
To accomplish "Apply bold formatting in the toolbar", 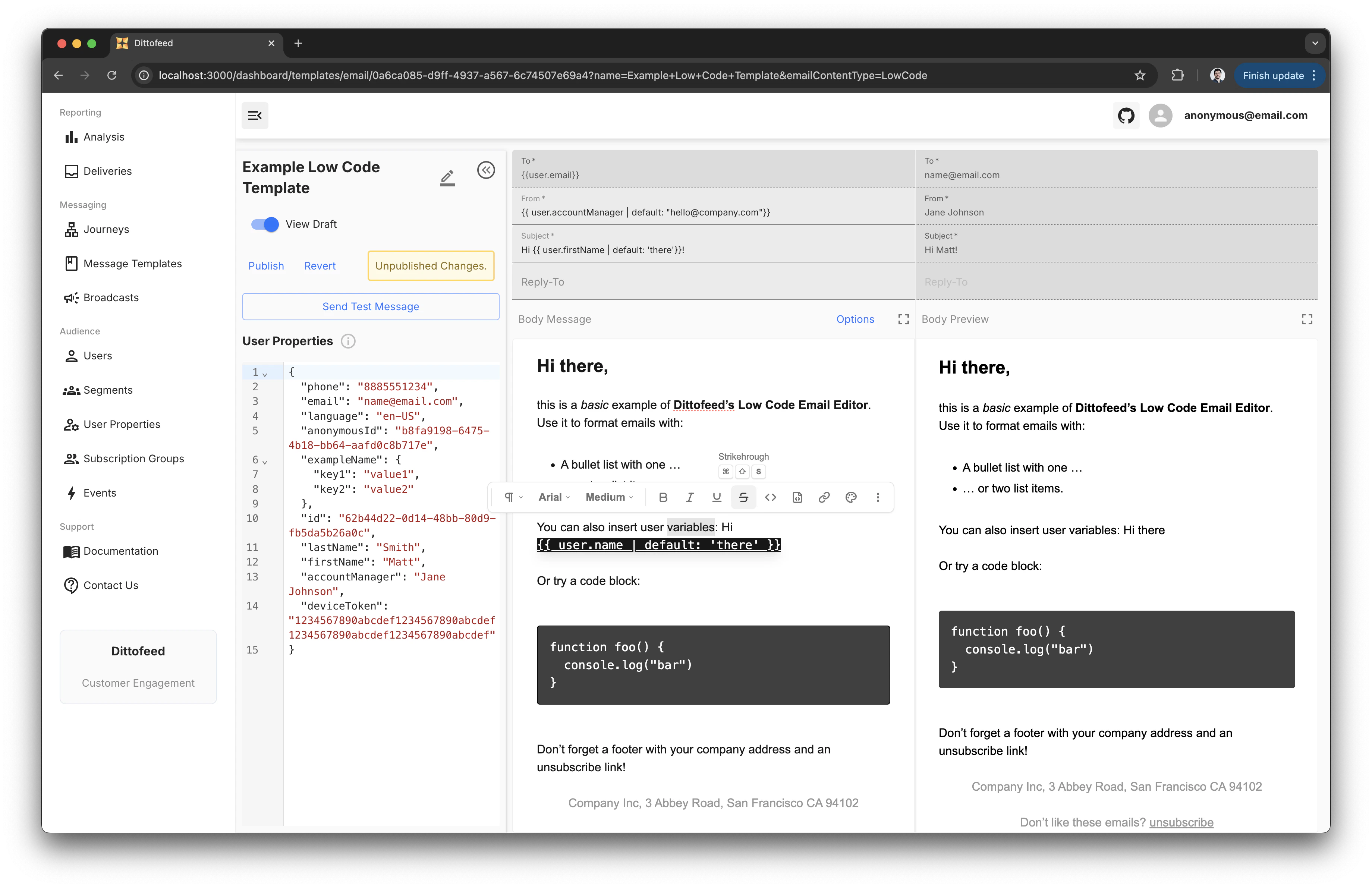I will [x=664, y=497].
